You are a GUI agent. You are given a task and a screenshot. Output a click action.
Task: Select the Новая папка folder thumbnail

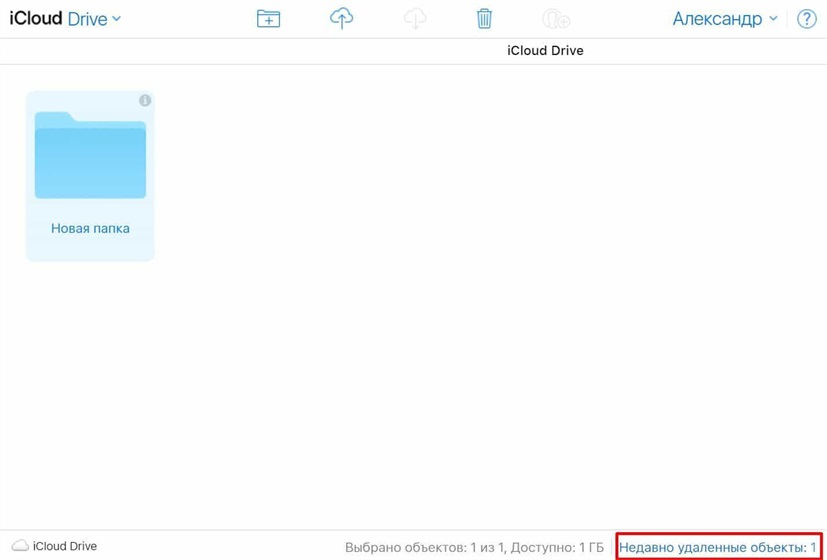point(90,155)
